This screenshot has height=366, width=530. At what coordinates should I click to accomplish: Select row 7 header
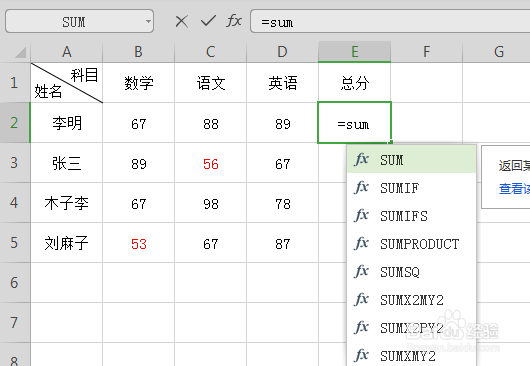(x=15, y=322)
